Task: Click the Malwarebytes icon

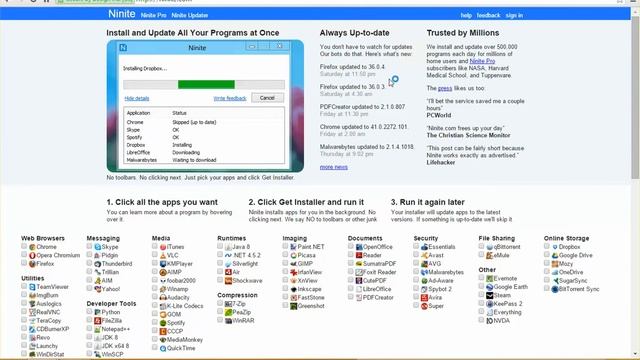Action: click(424, 272)
